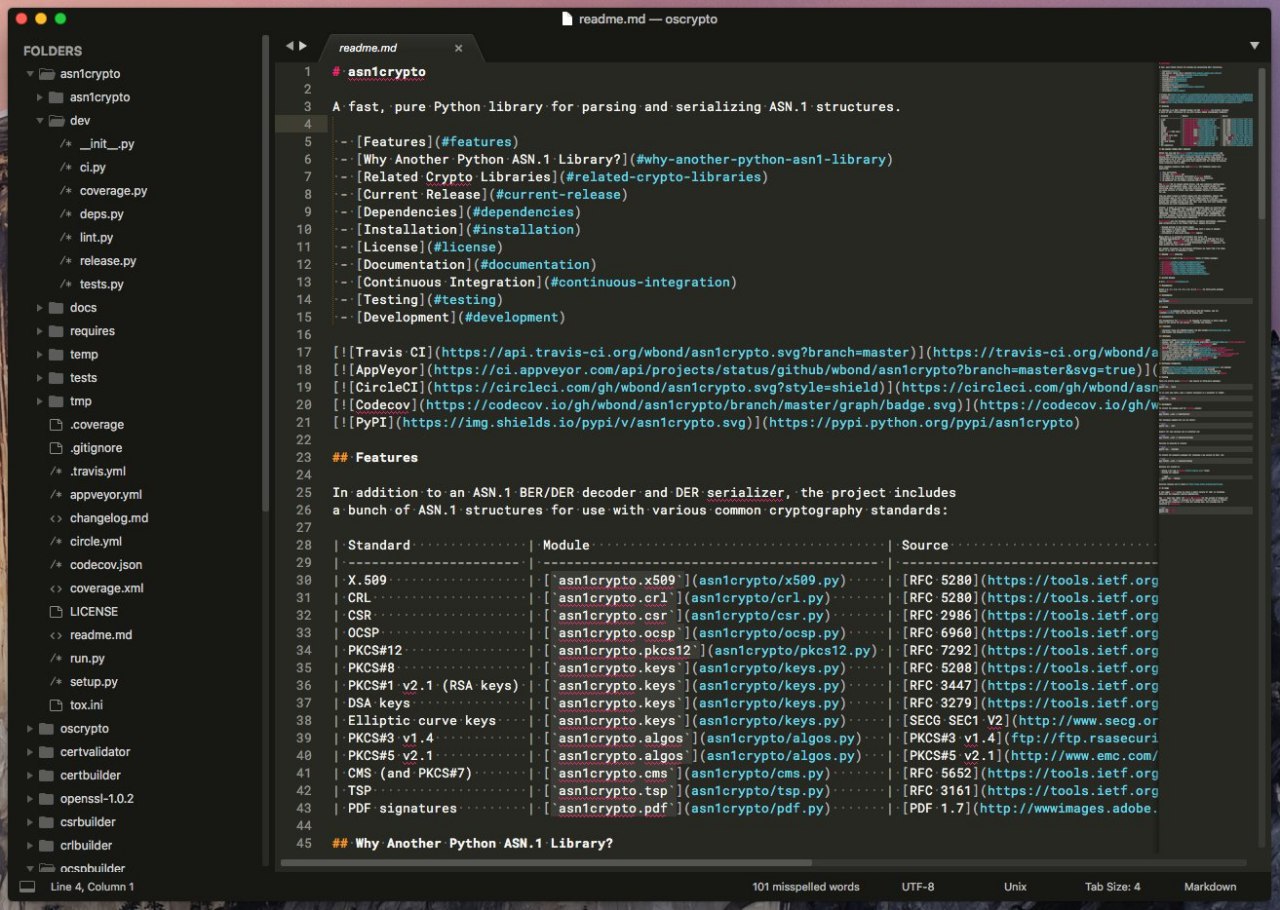1280x910 pixels.
Task: Expand the requires folder
Action: pyautogui.click(x=41, y=331)
